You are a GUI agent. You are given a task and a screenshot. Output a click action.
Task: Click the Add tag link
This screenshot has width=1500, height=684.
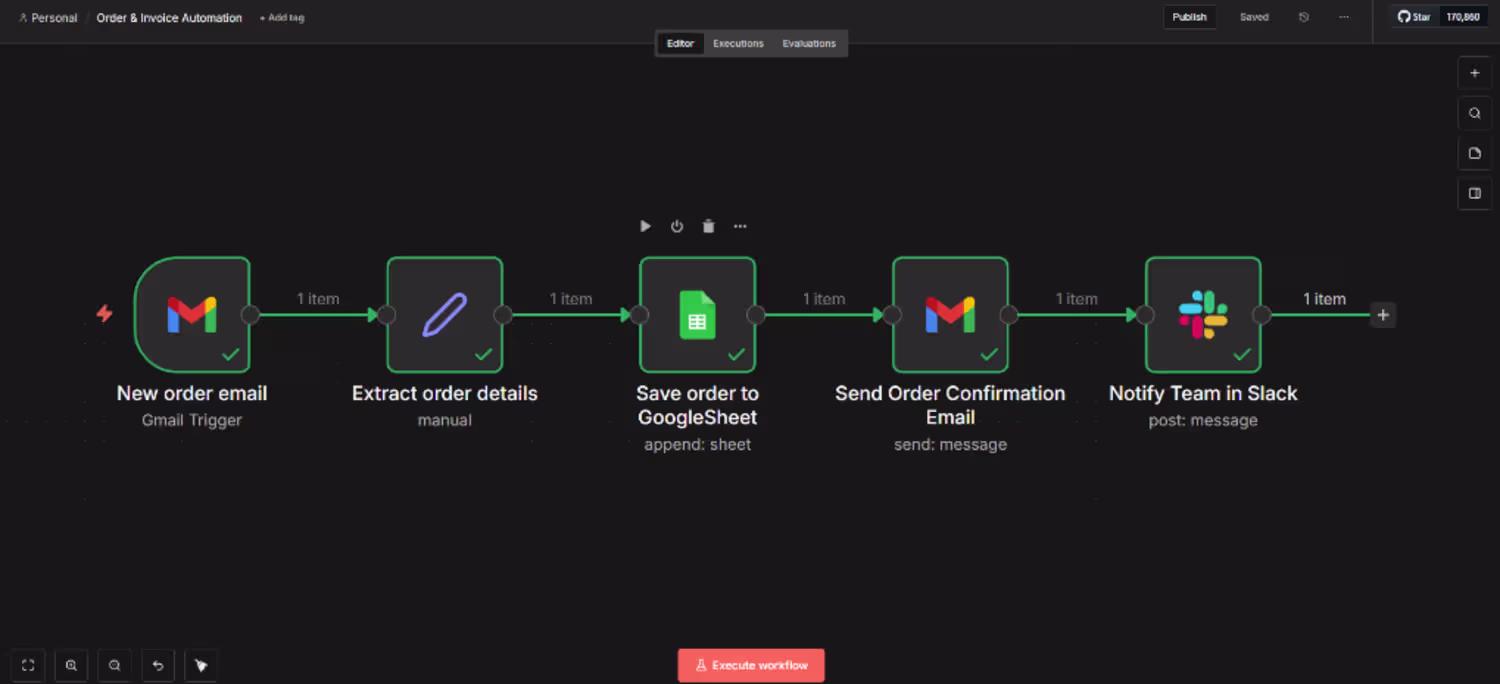pyautogui.click(x=281, y=18)
